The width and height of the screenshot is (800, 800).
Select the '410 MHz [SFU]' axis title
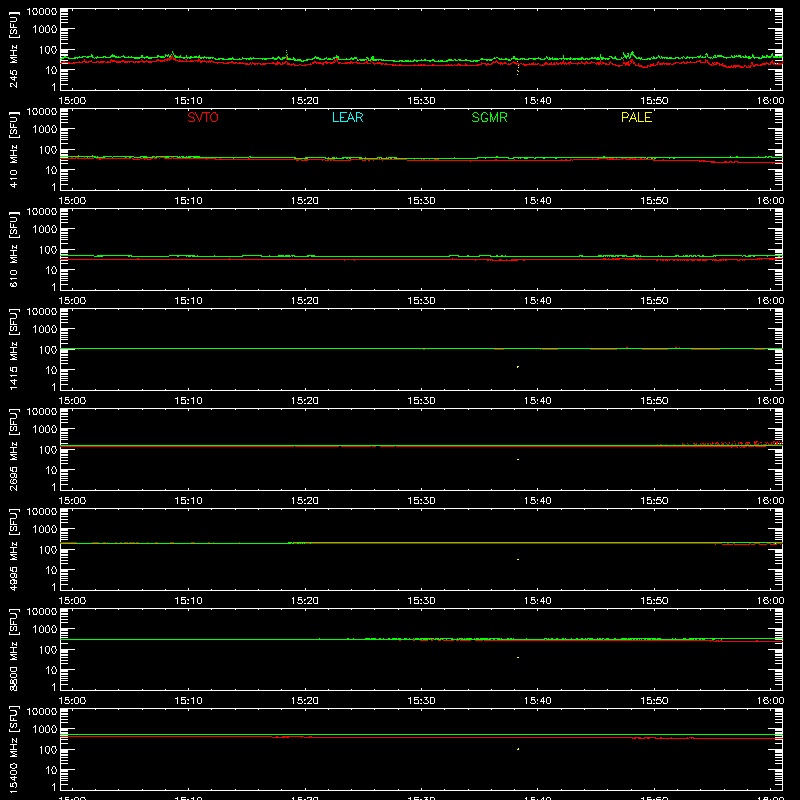click(13, 150)
